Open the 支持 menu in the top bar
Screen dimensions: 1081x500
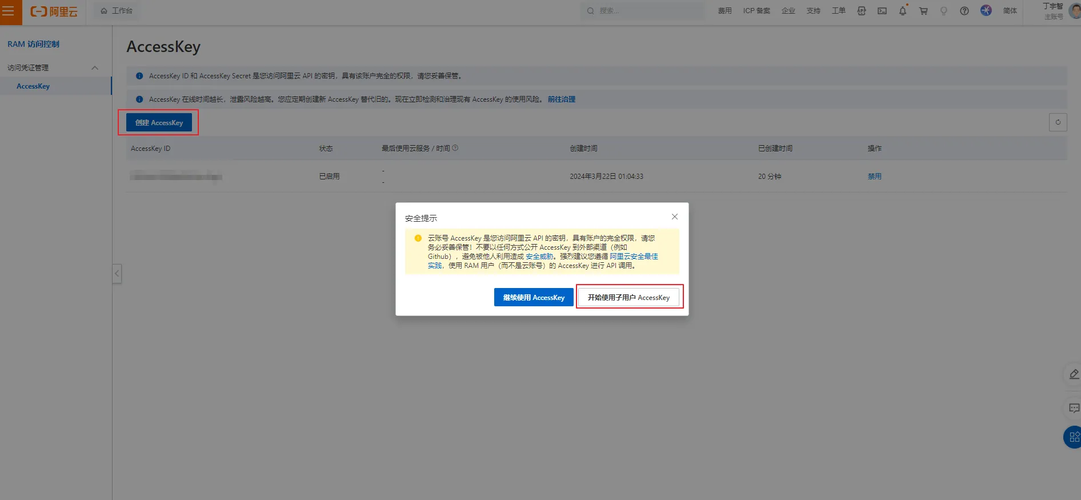(x=814, y=11)
